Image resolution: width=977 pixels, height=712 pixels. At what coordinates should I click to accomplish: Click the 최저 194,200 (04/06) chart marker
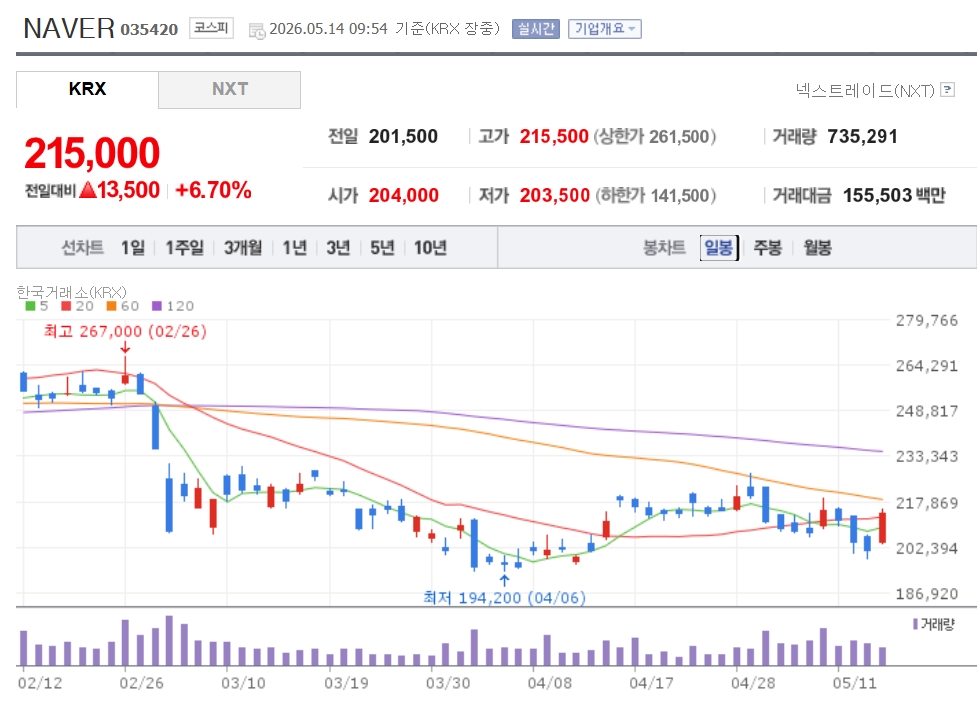(505, 598)
